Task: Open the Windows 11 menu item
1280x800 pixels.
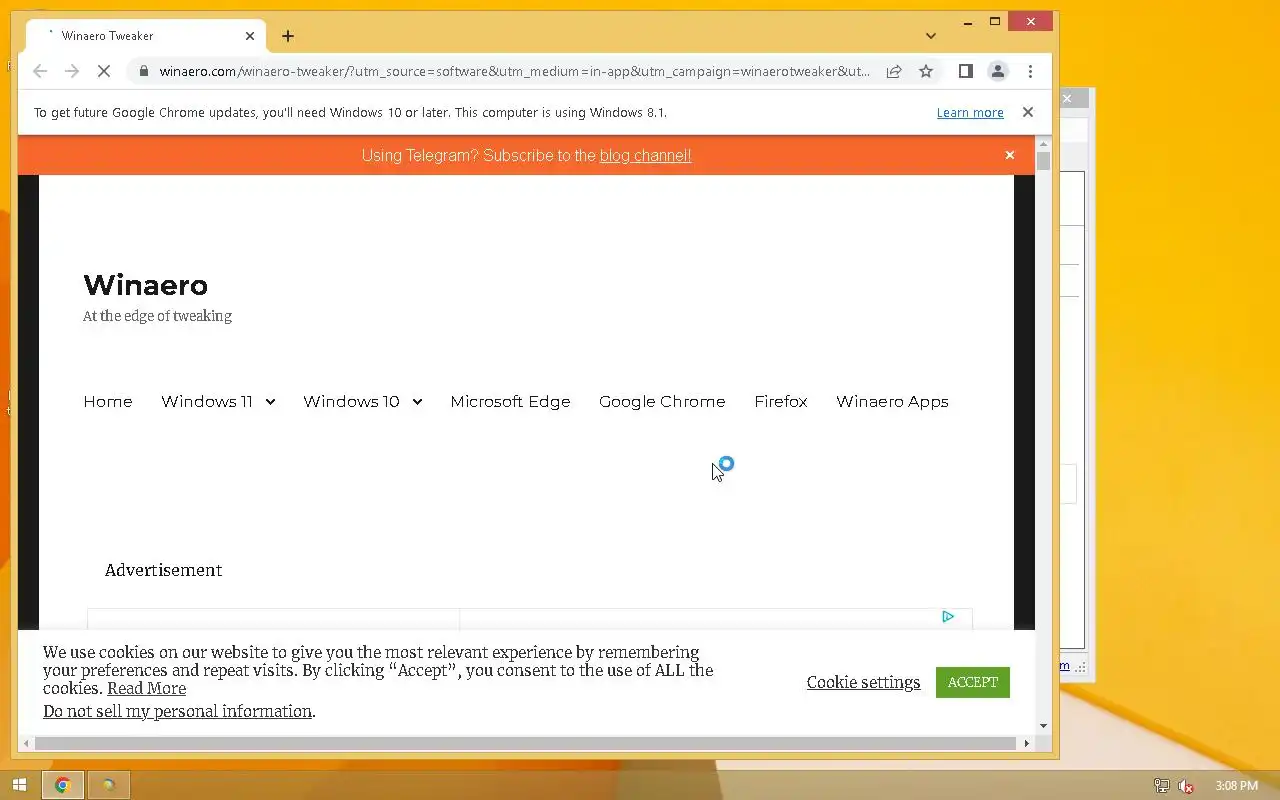Action: click(x=207, y=401)
